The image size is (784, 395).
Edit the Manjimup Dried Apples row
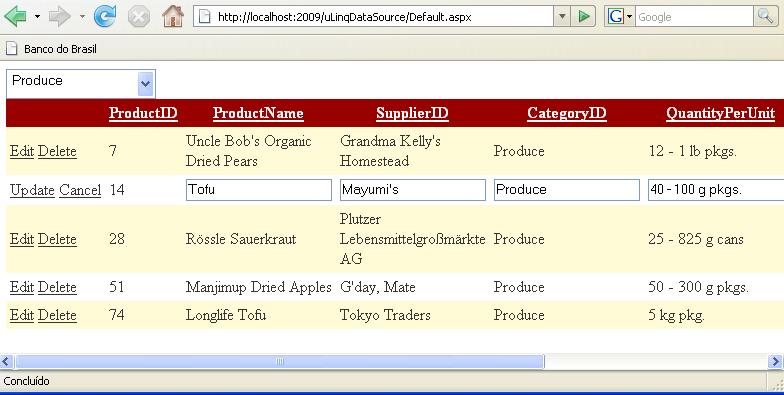pyautogui.click(x=22, y=287)
